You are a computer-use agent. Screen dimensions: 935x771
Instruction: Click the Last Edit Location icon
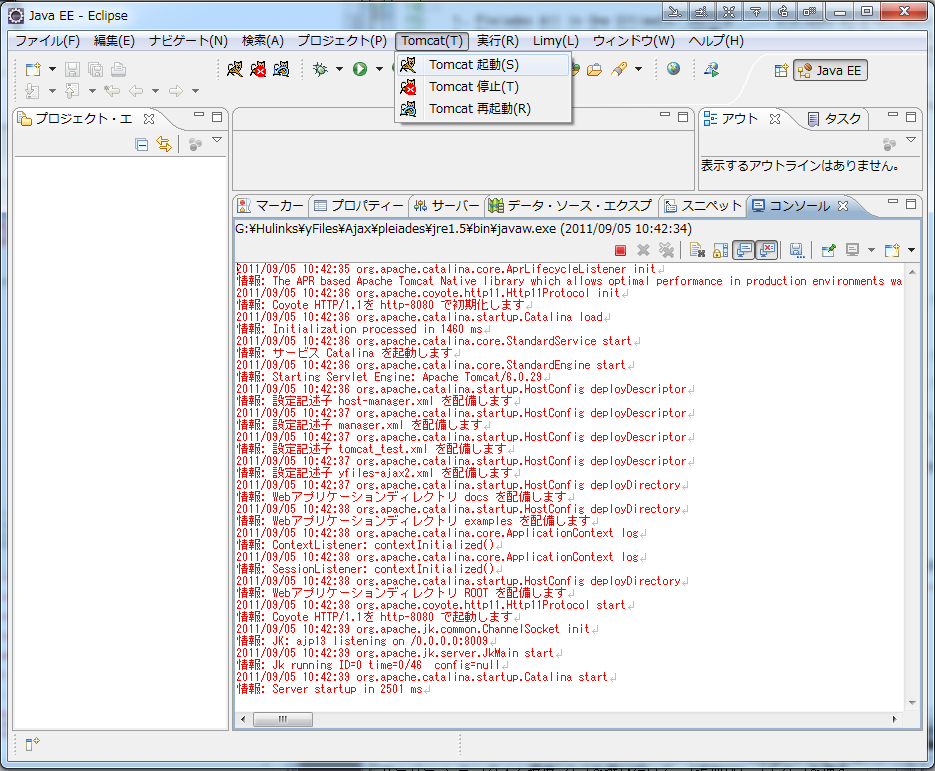(112, 91)
